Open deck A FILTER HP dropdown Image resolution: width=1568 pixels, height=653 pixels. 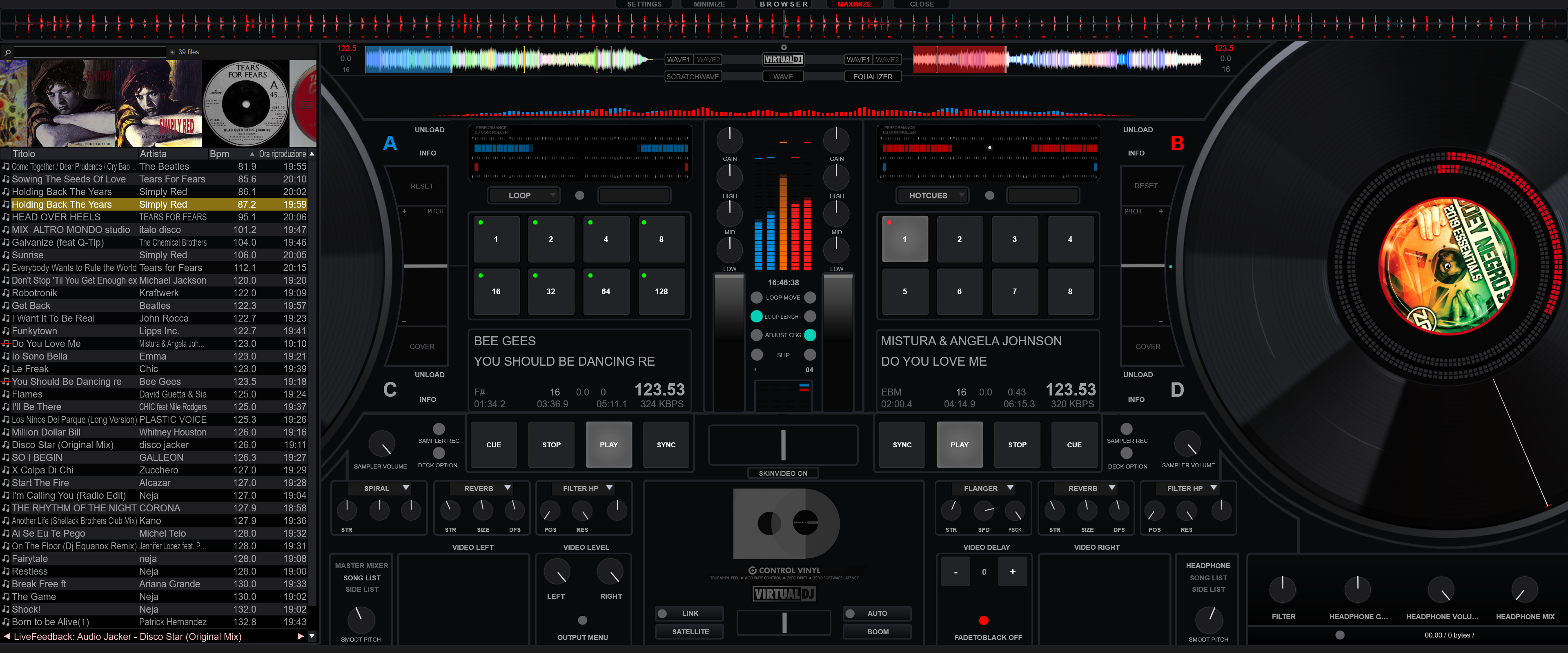584,488
